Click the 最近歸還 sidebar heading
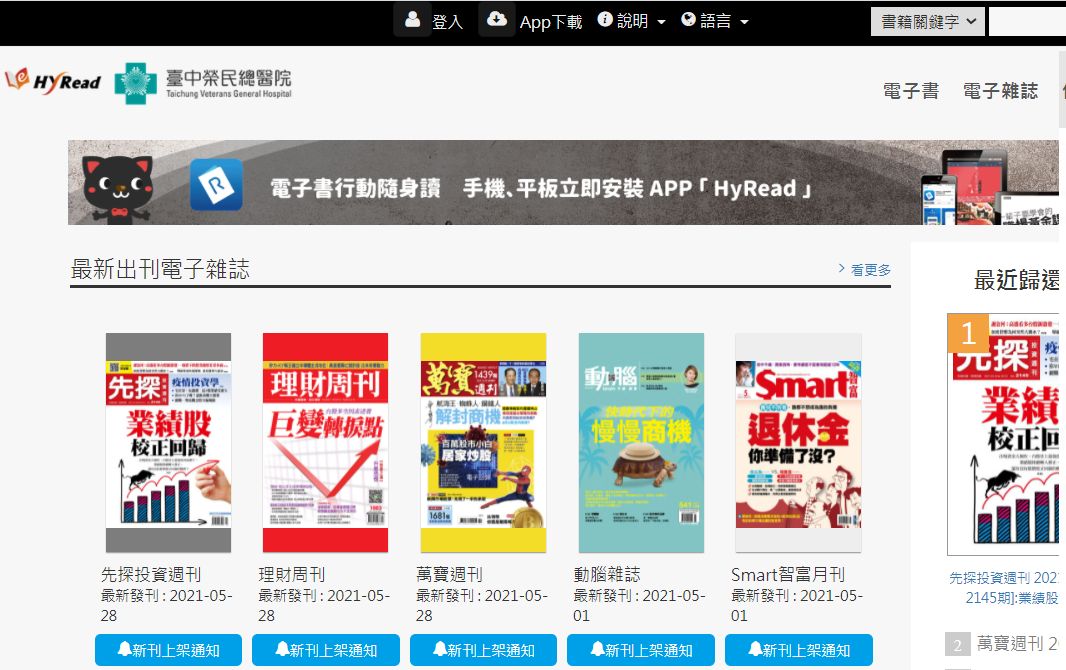Image resolution: width=1066 pixels, height=670 pixels. tap(1016, 279)
